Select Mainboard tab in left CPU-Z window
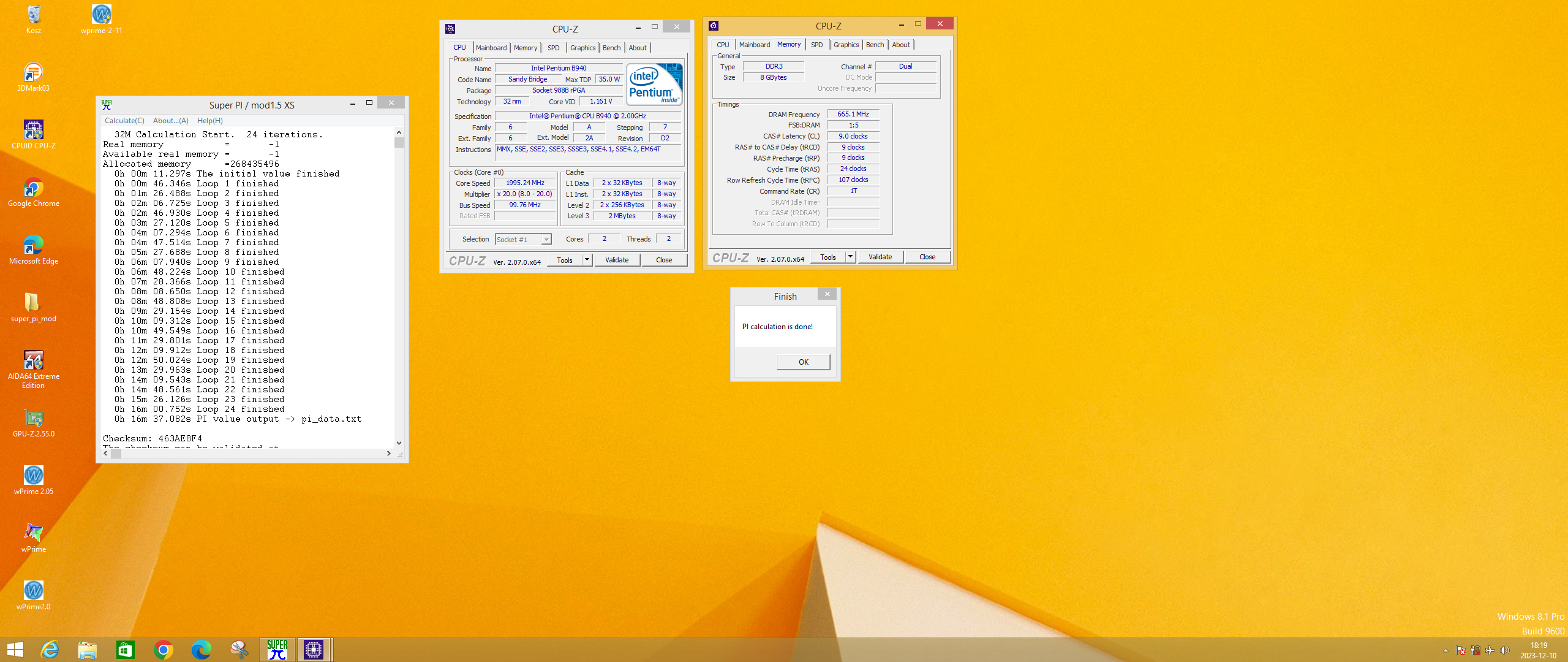Image resolution: width=1568 pixels, height=662 pixels. [491, 48]
